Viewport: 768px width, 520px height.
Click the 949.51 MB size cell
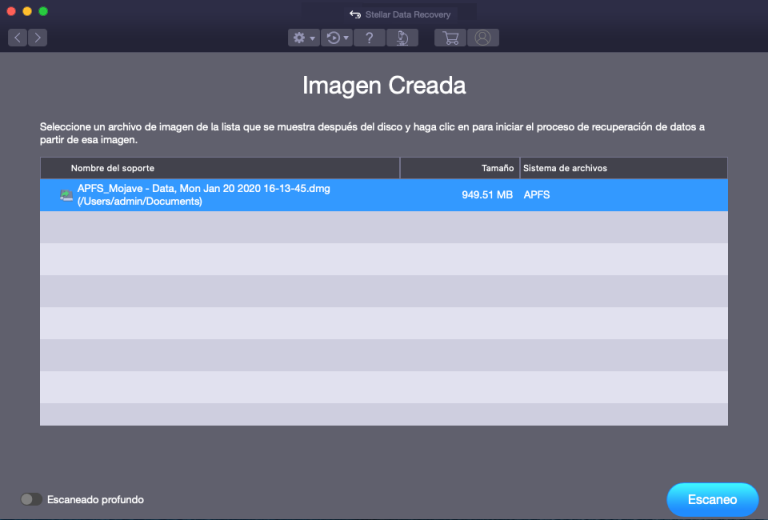pos(487,195)
